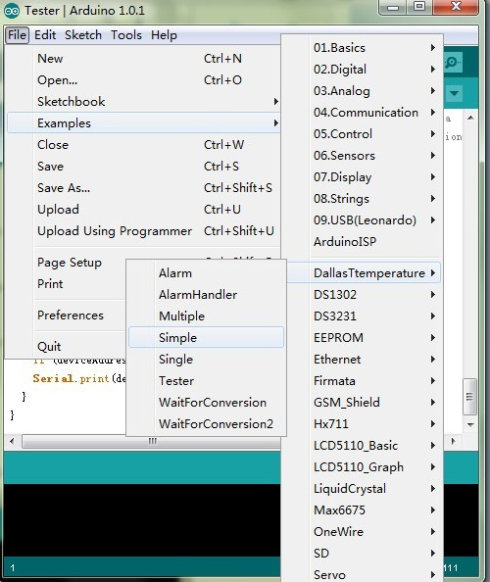Open the Help menu
This screenshot has height=582, width=490.
click(x=164, y=35)
